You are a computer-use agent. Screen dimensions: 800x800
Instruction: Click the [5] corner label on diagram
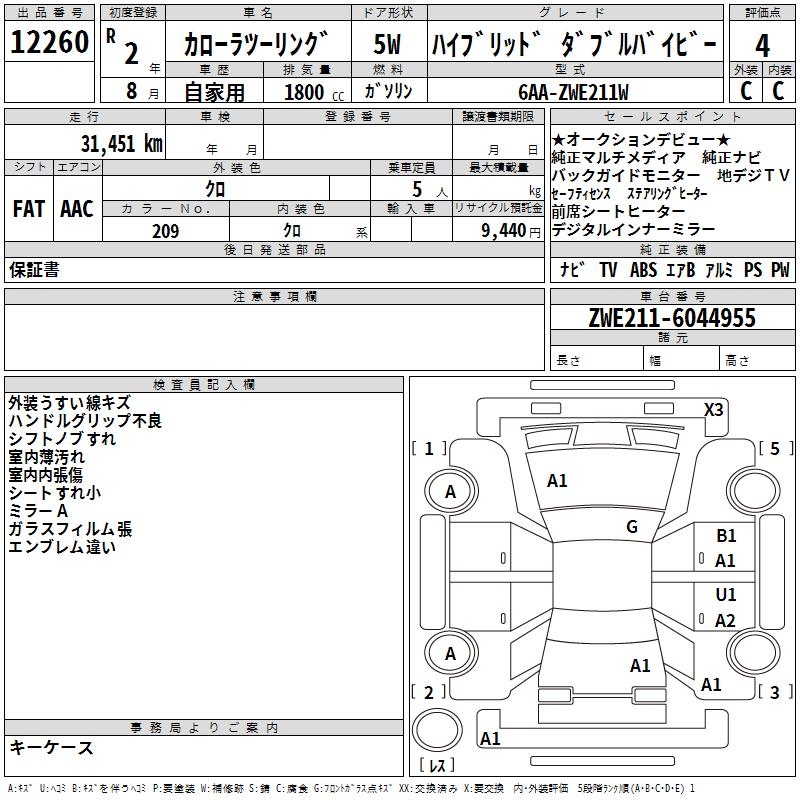click(x=775, y=449)
